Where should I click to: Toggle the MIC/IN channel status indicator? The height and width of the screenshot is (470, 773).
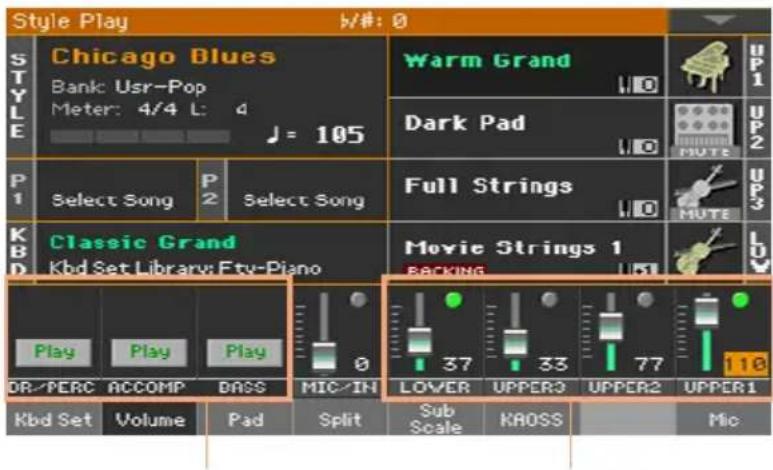click(x=358, y=299)
